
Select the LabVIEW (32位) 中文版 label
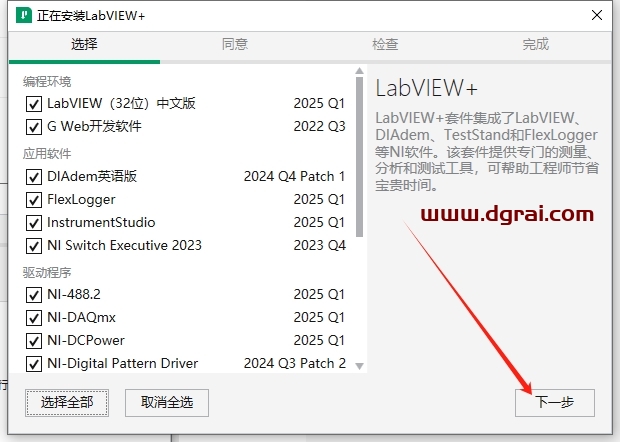(x=121, y=104)
